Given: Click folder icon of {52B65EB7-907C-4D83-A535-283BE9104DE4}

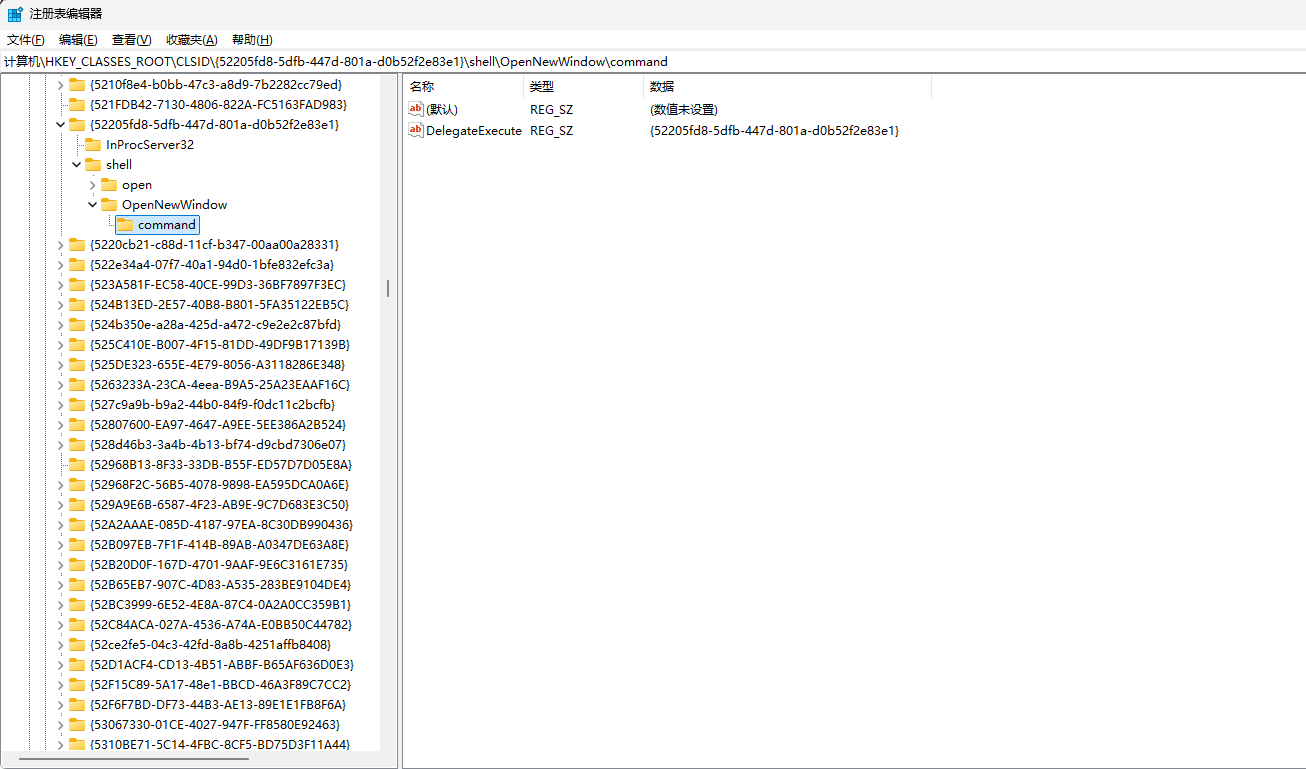Looking at the screenshot, I should pyautogui.click(x=77, y=585).
